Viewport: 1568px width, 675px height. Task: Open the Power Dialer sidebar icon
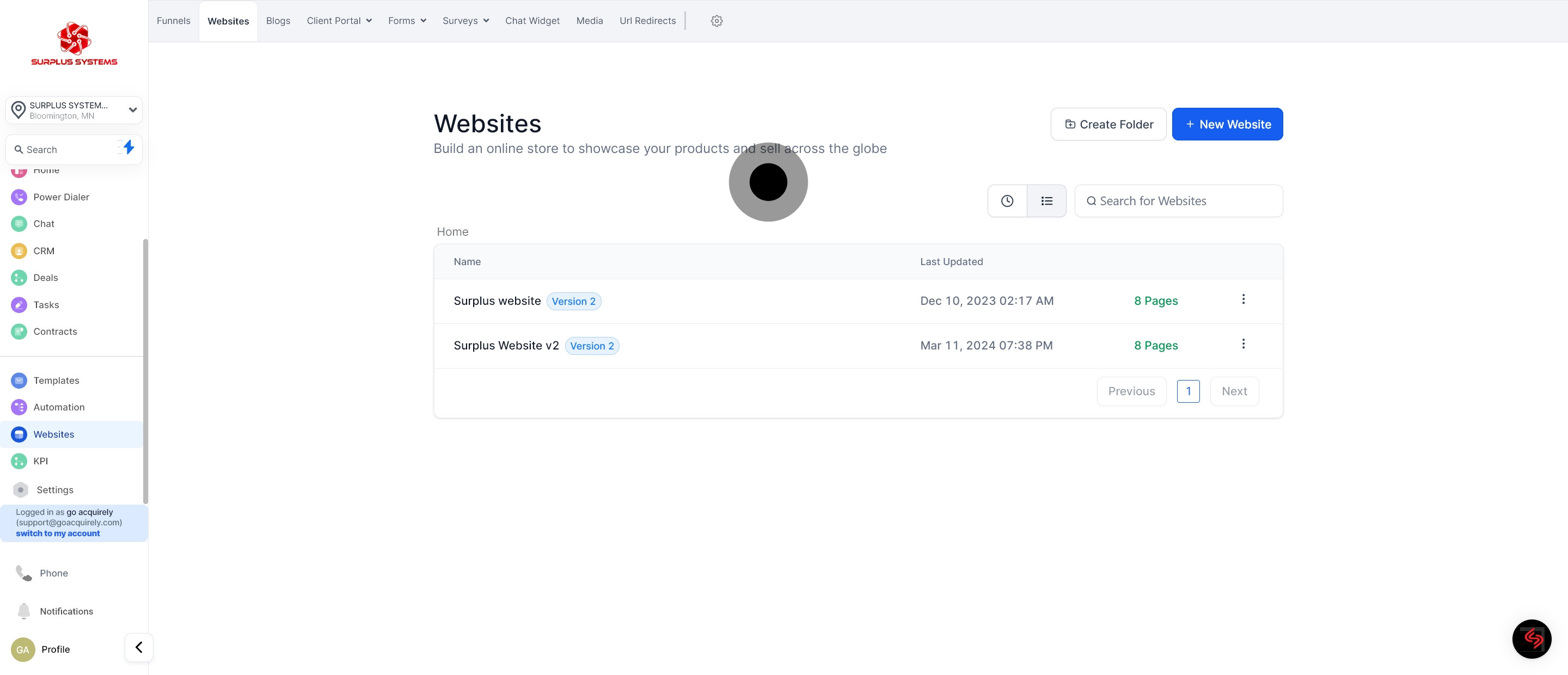19,197
